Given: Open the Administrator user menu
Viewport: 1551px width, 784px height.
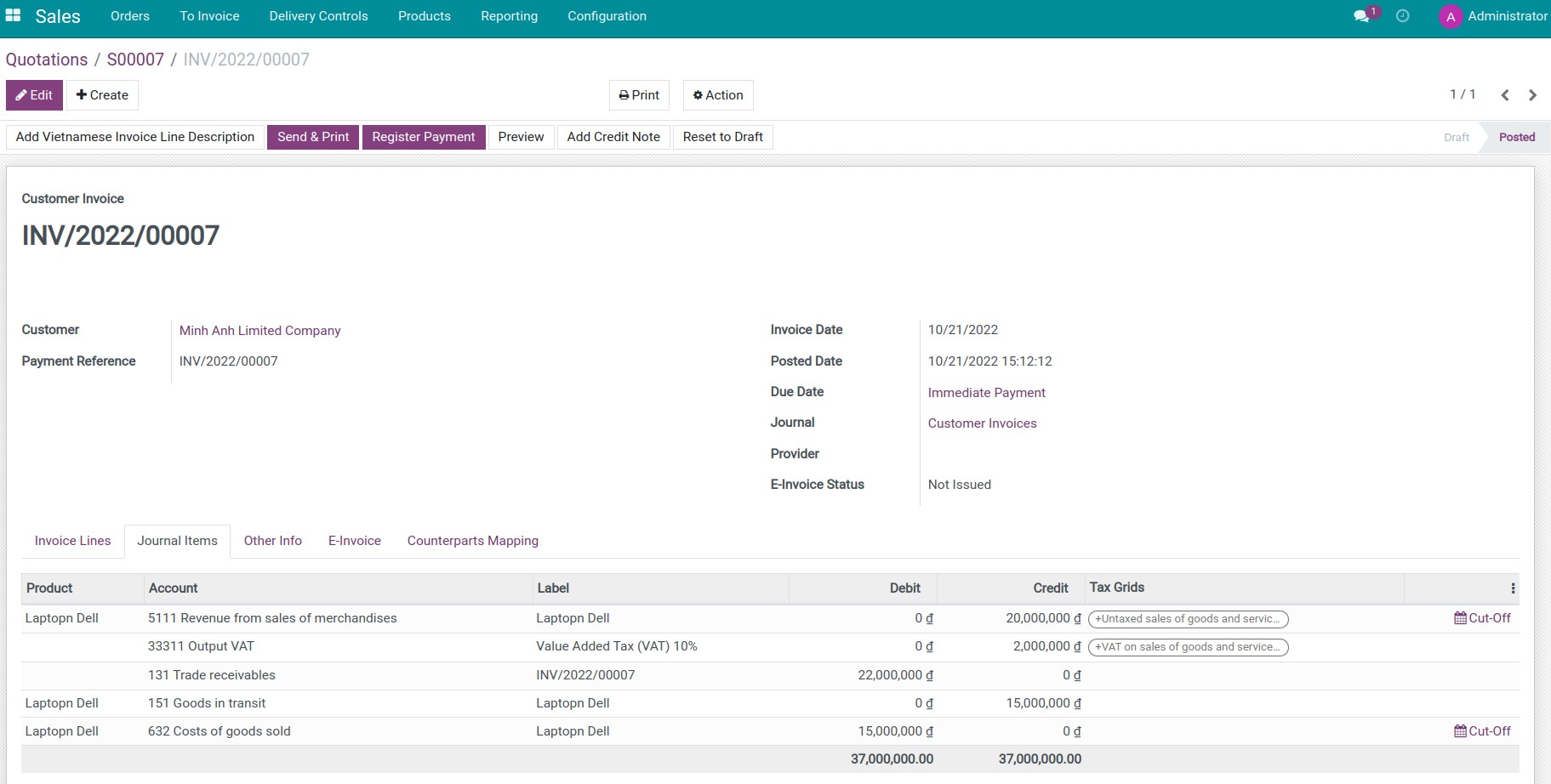Looking at the screenshot, I should (1493, 15).
